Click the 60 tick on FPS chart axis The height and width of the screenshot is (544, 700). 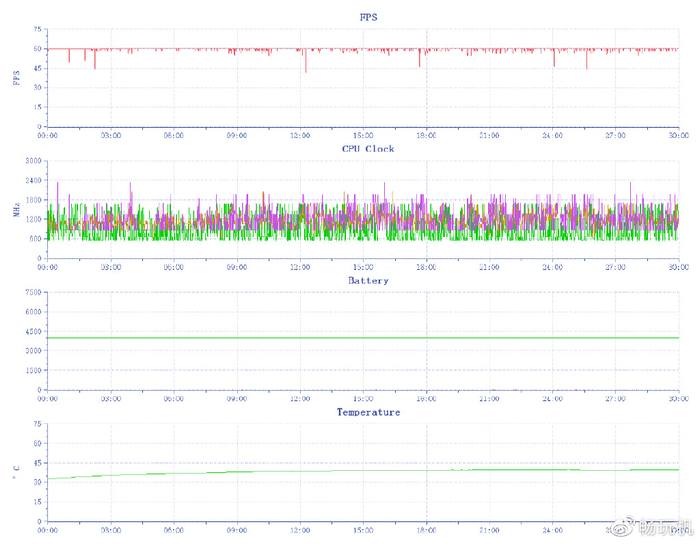(x=37, y=49)
